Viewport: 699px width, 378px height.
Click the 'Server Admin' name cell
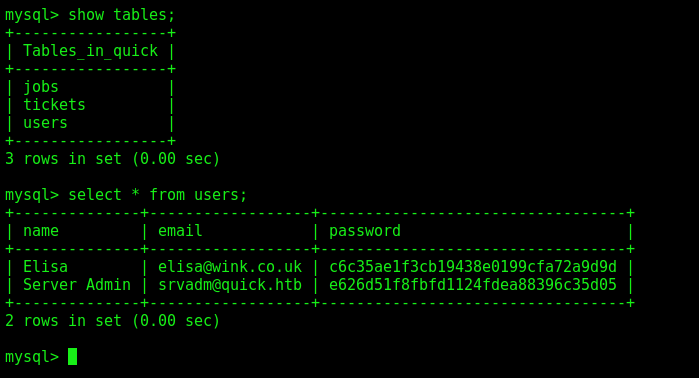pos(77,285)
